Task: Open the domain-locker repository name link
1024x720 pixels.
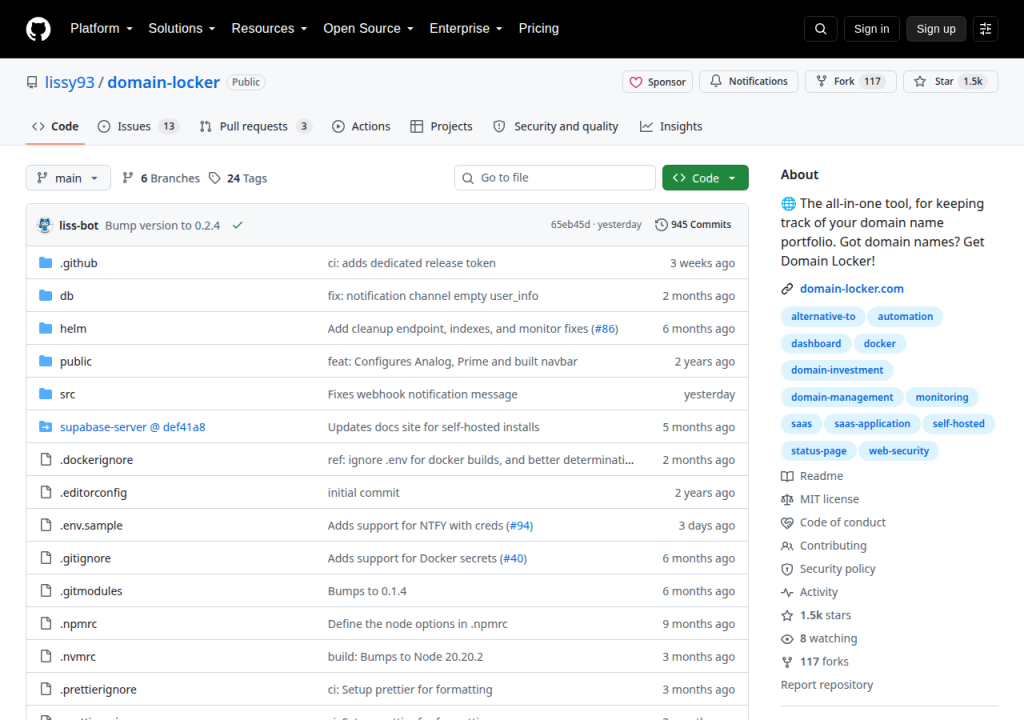Action: pos(163,82)
